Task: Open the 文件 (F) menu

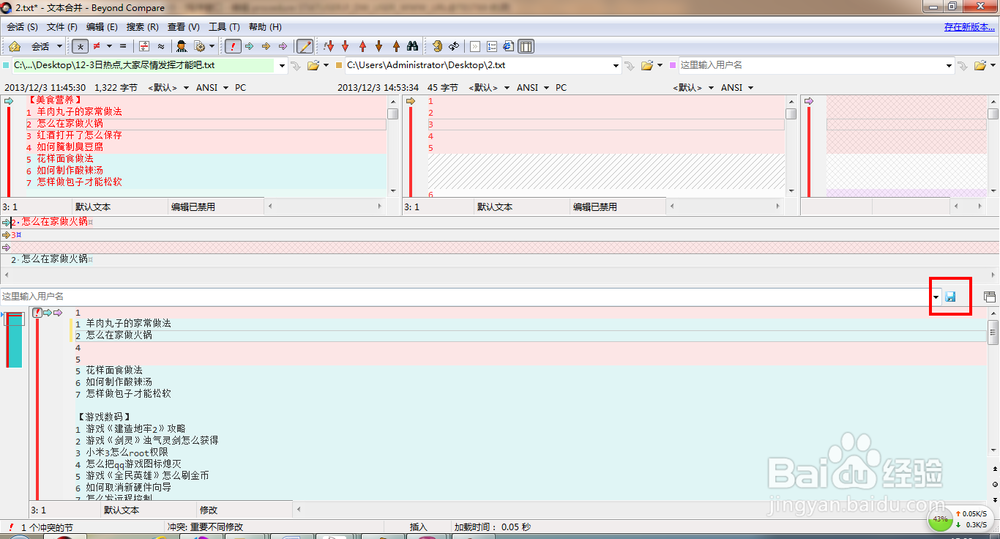Action: (62, 27)
